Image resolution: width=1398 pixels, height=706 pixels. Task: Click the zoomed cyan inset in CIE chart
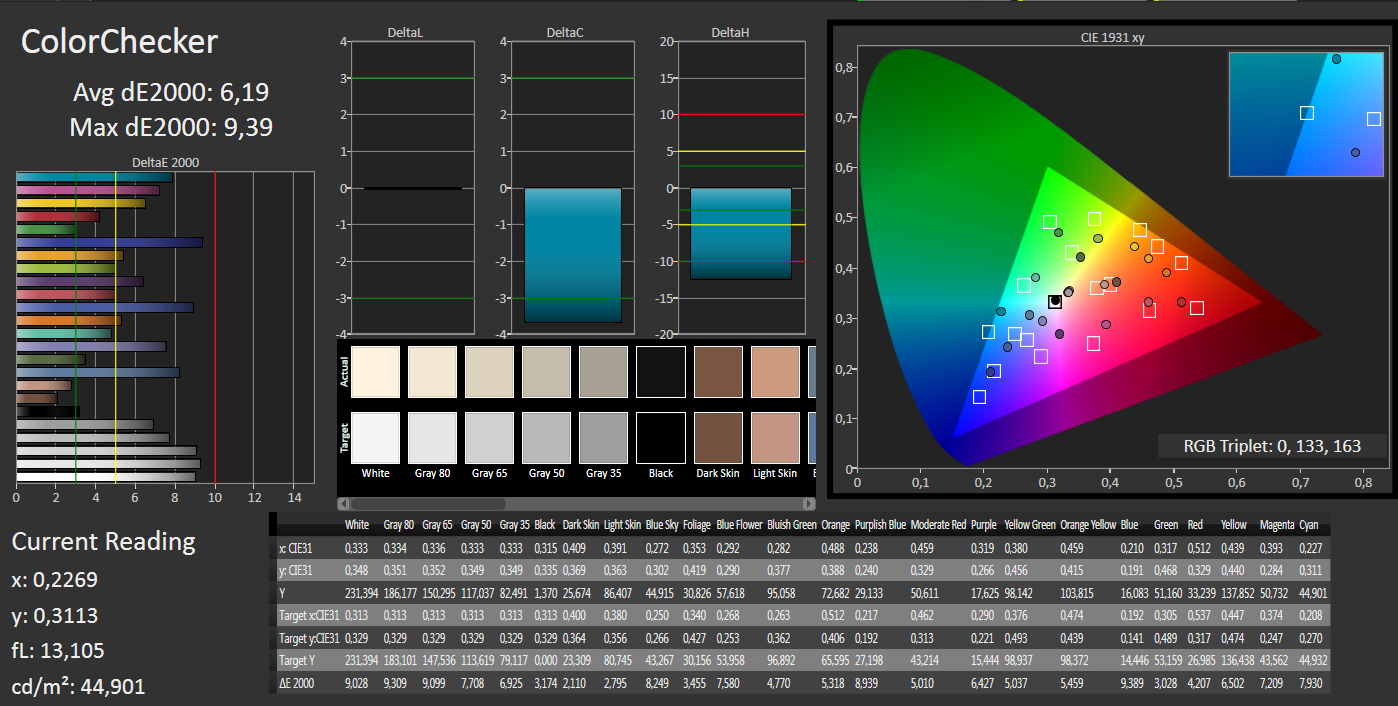1305,115
